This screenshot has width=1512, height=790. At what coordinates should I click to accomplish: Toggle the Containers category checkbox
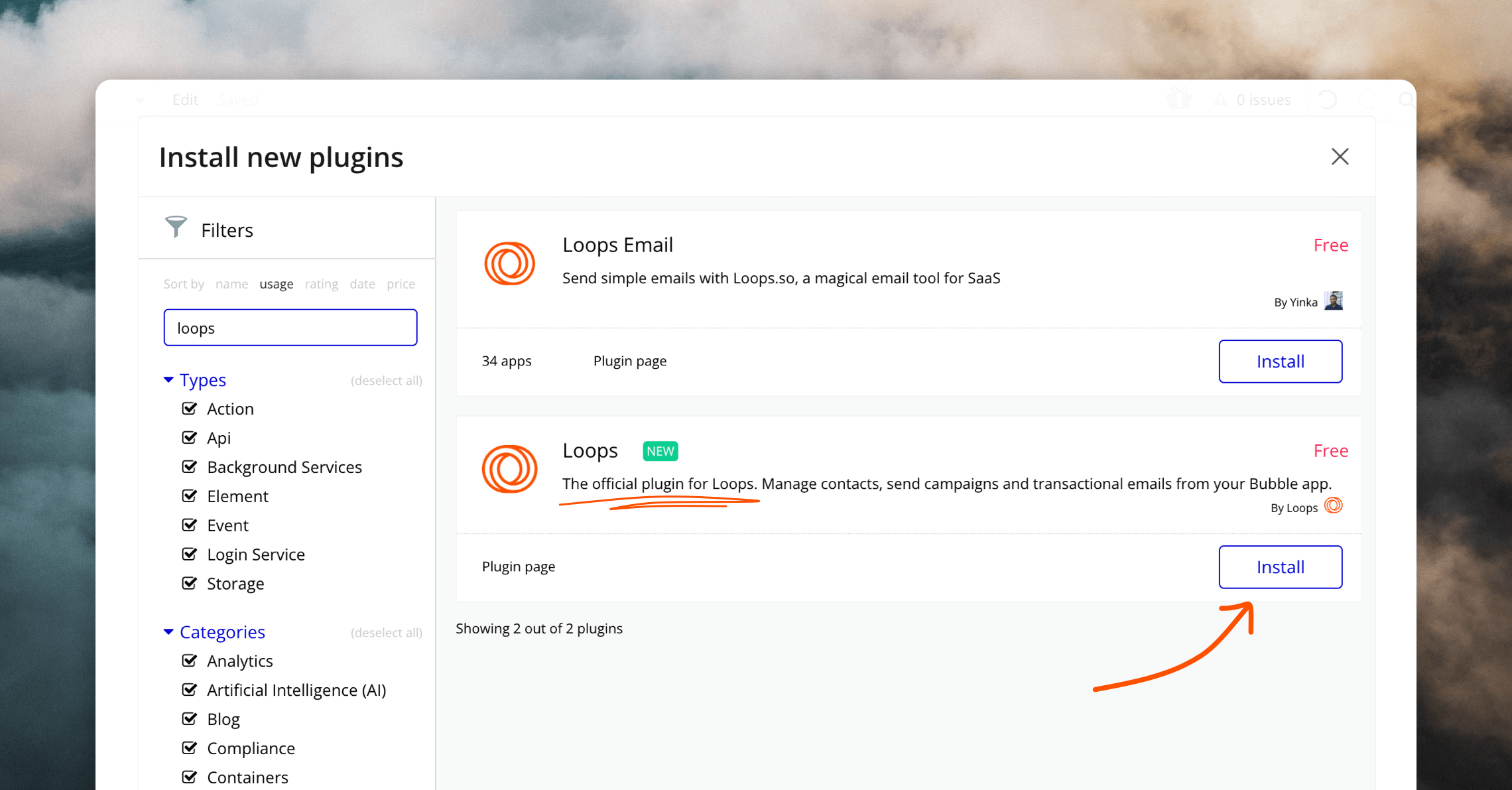(190, 777)
